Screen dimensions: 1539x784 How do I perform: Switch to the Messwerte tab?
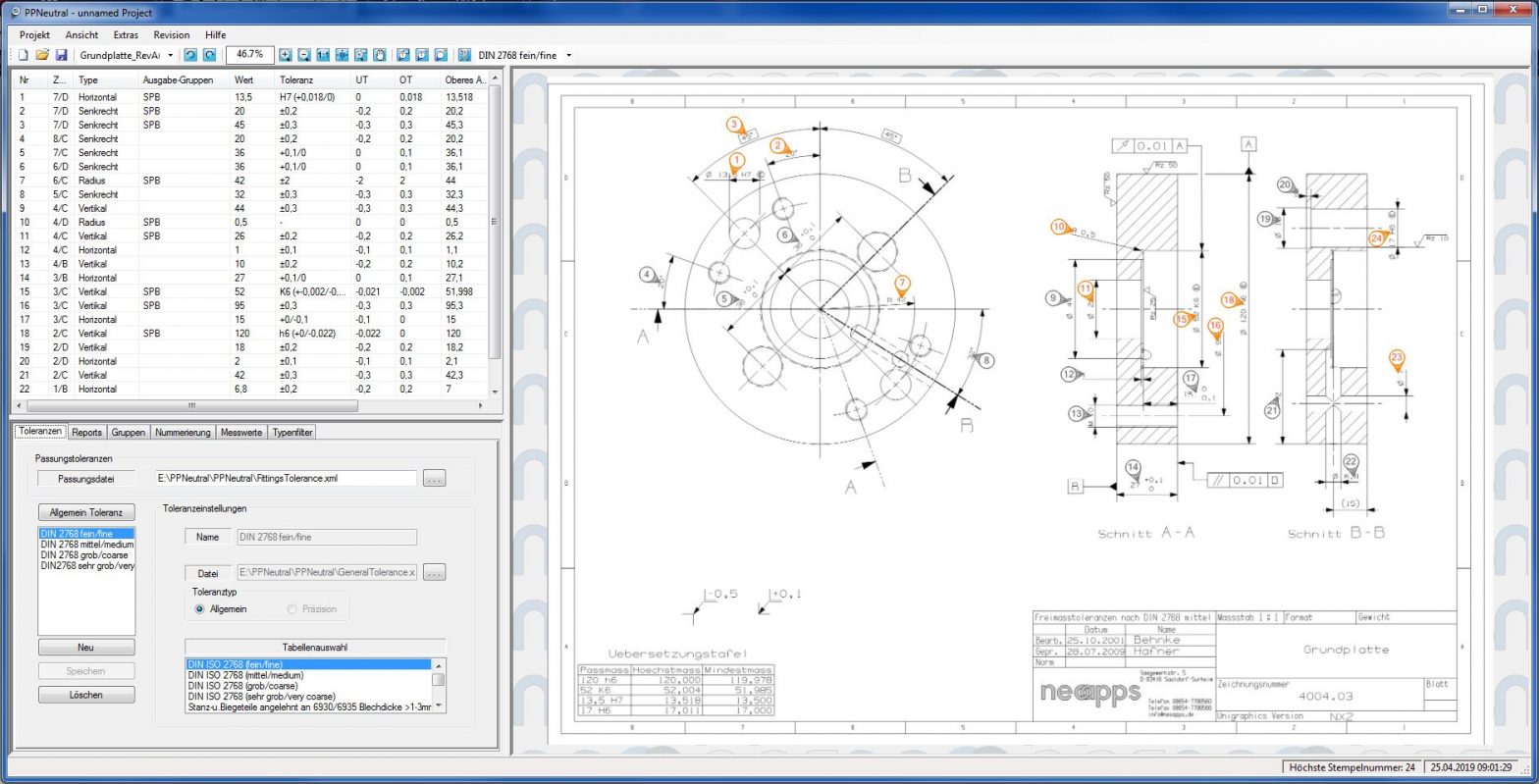[240, 432]
